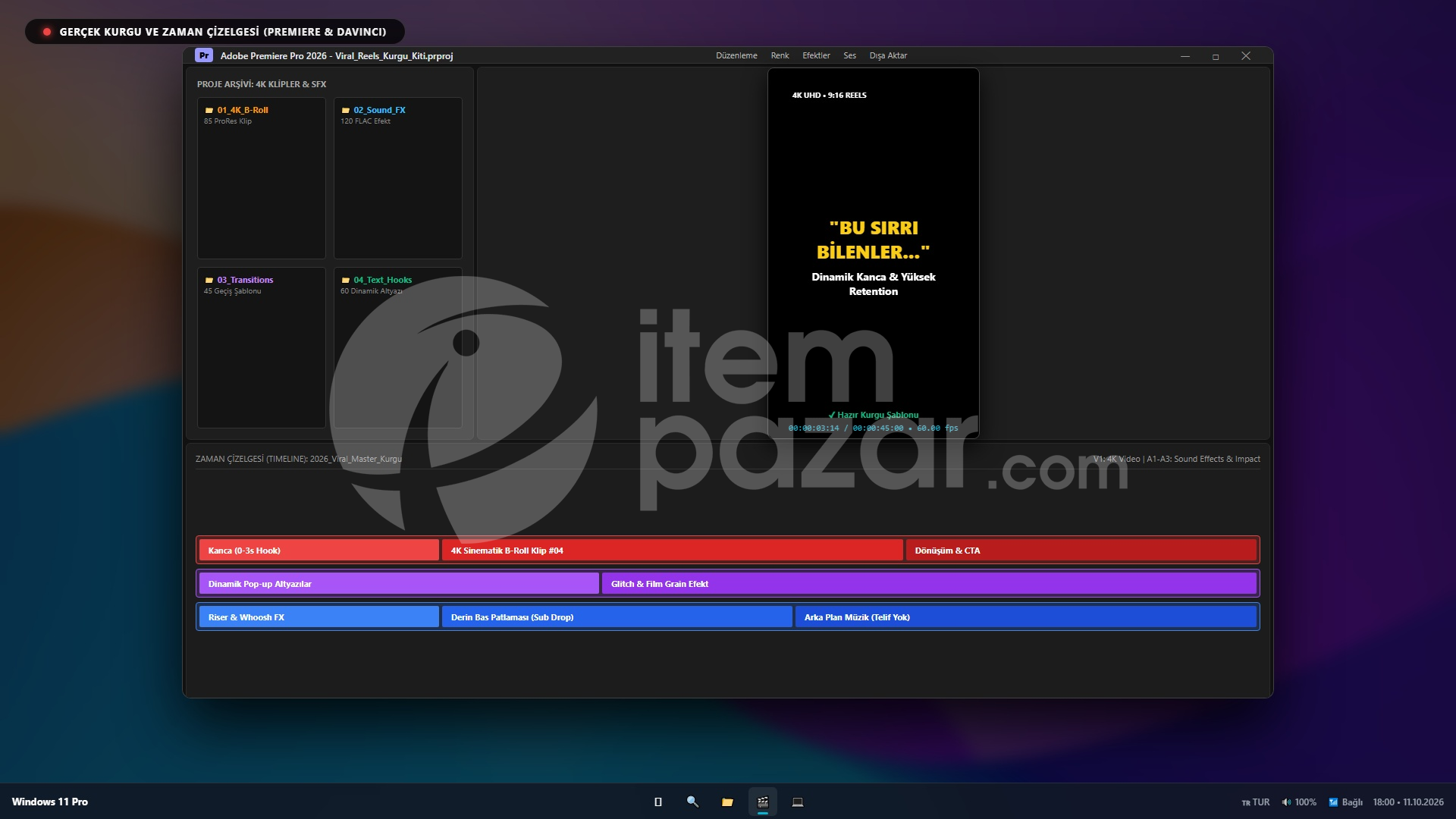Click the active clapperboard taskbar icon
Image resolution: width=1456 pixels, height=819 pixels.
click(x=763, y=802)
